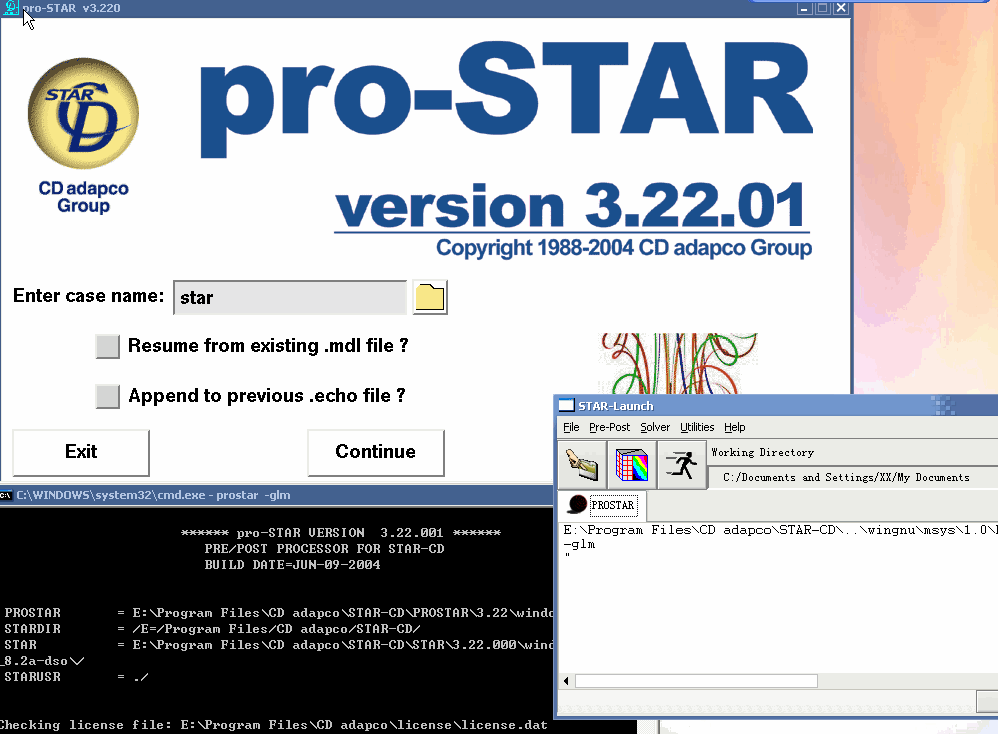Viewport: 998px width, 734px height.
Task: Click the 'STARDIR' line in cmd window
Action: point(213,629)
